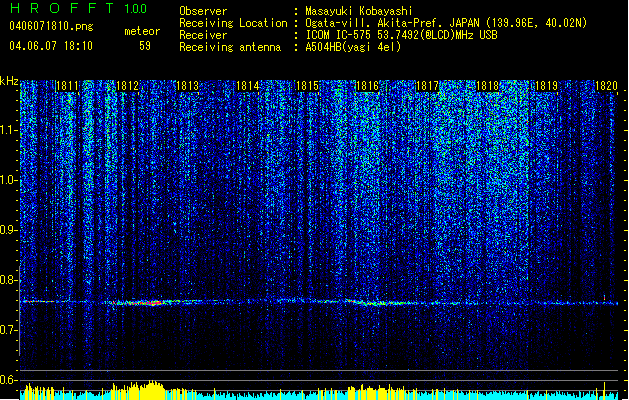The image size is (629, 400).
Task: Click the HROFFT title text
Action: point(62,8)
